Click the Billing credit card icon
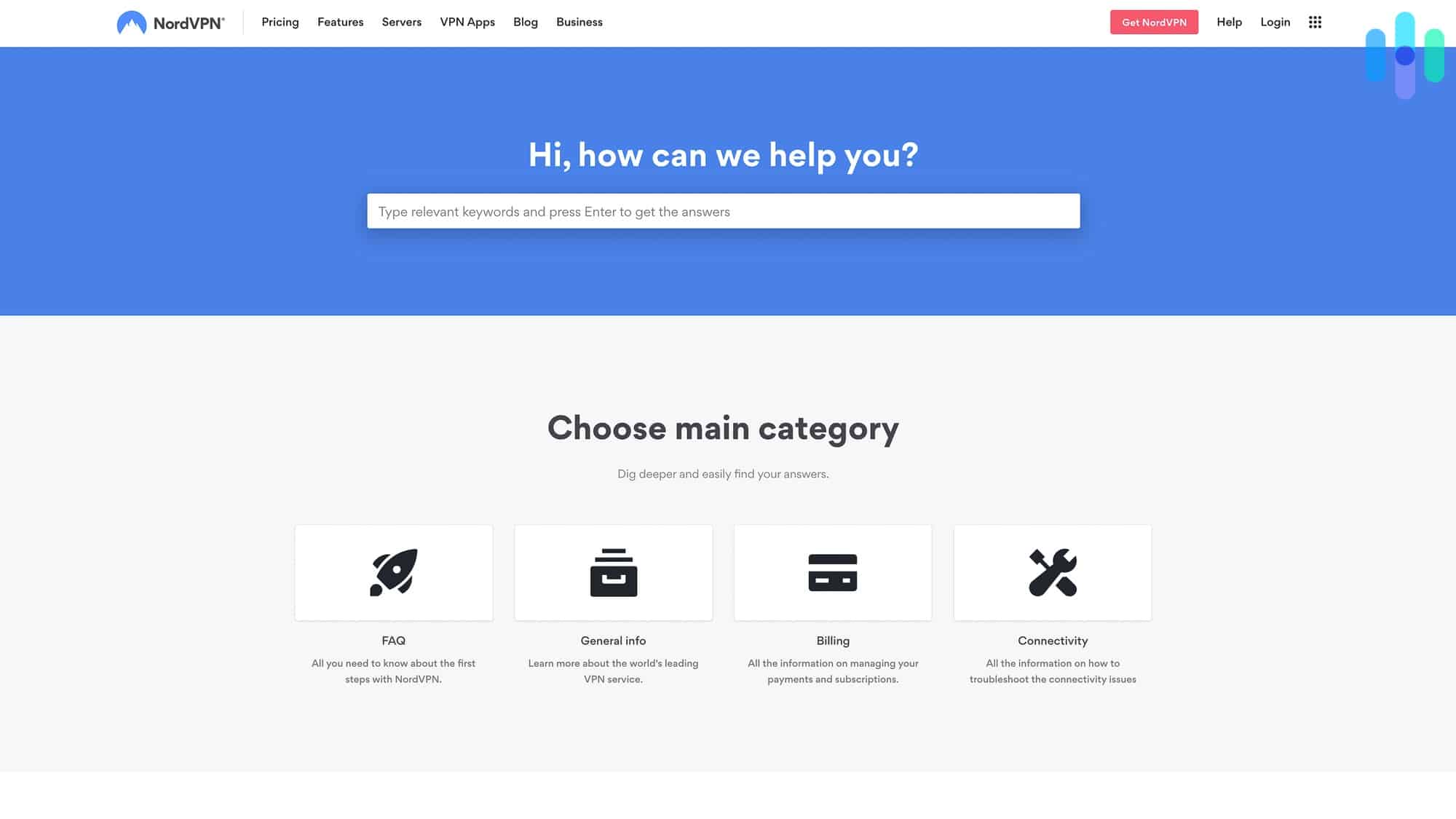This screenshot has width=1456, height=819. point(832,572)
